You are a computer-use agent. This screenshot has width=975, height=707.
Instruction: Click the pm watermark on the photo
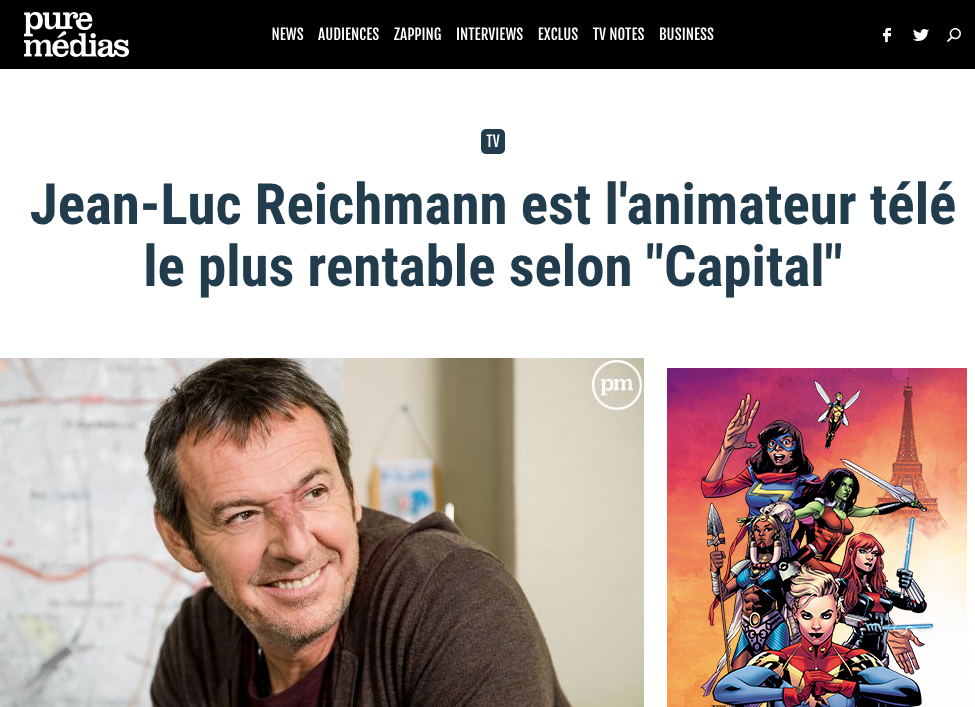pos(616,385)
